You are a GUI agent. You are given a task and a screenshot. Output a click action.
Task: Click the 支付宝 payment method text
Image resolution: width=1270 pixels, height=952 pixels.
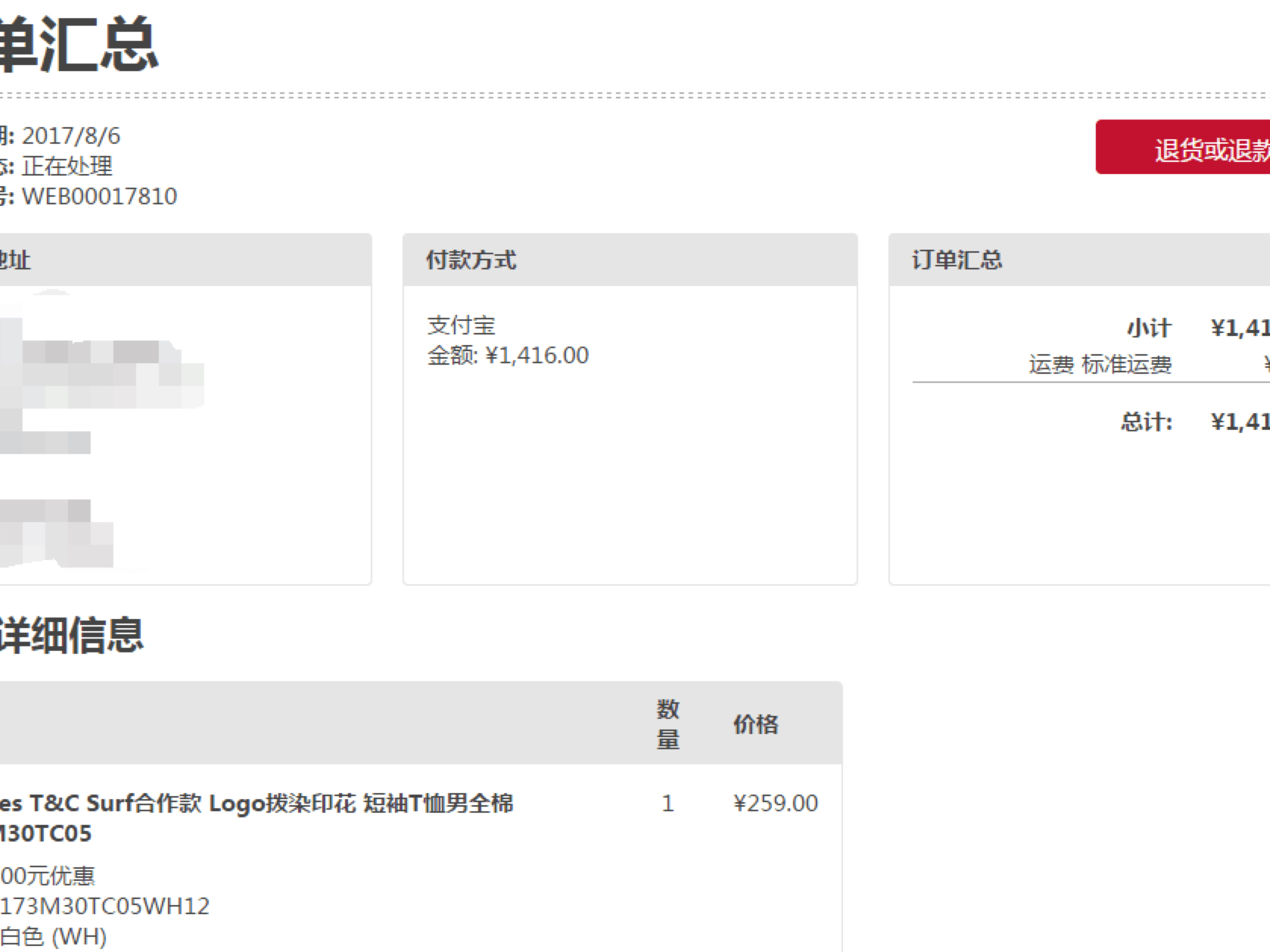click(461, 325)
